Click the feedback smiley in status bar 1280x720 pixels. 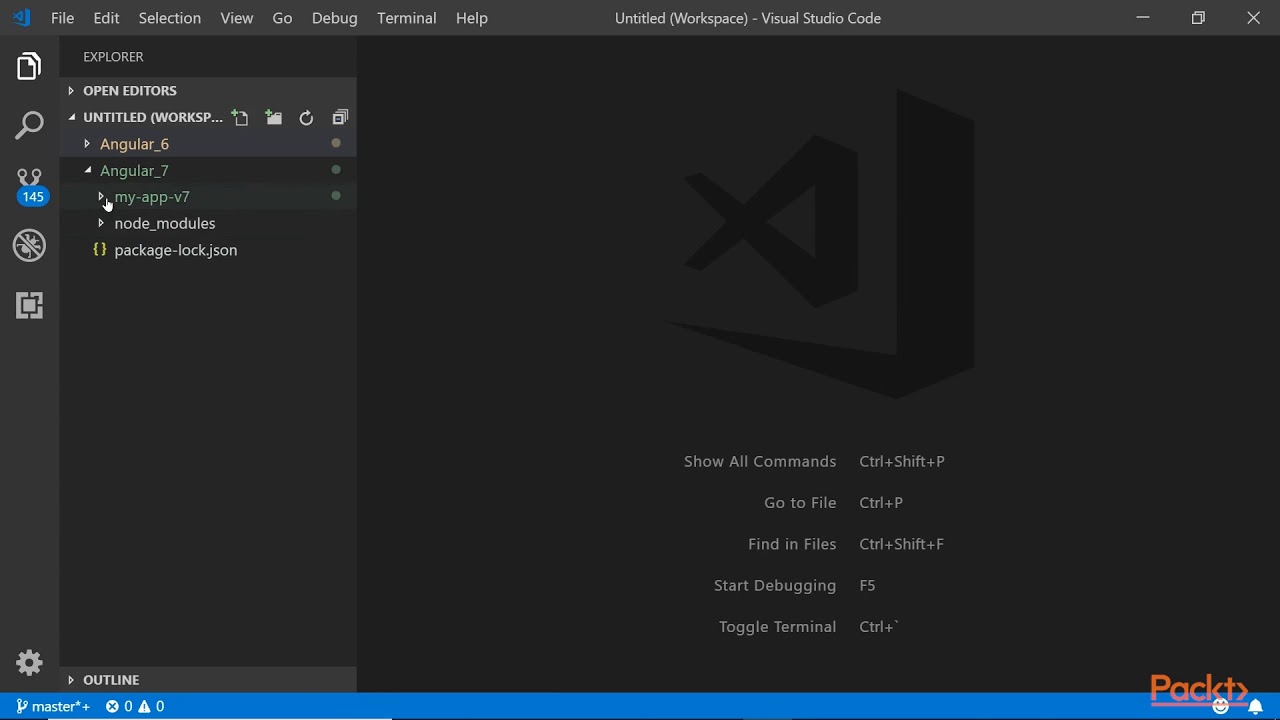tap(1221, 707)
